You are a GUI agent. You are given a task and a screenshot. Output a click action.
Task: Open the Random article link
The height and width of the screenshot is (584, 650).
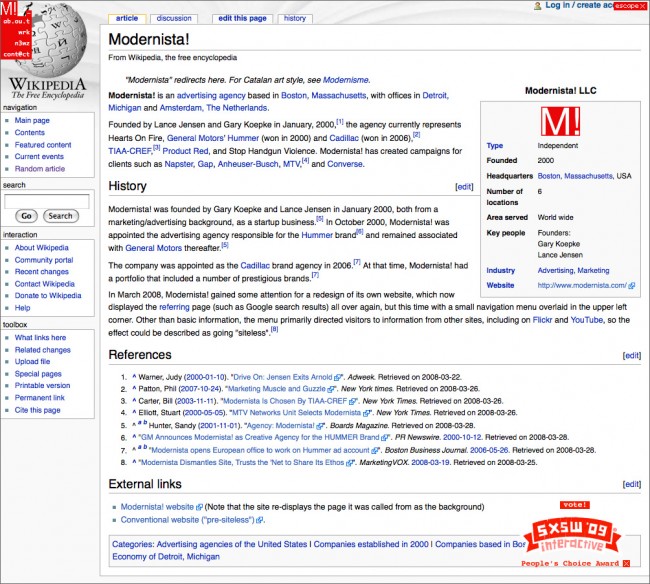pos(40,169)
